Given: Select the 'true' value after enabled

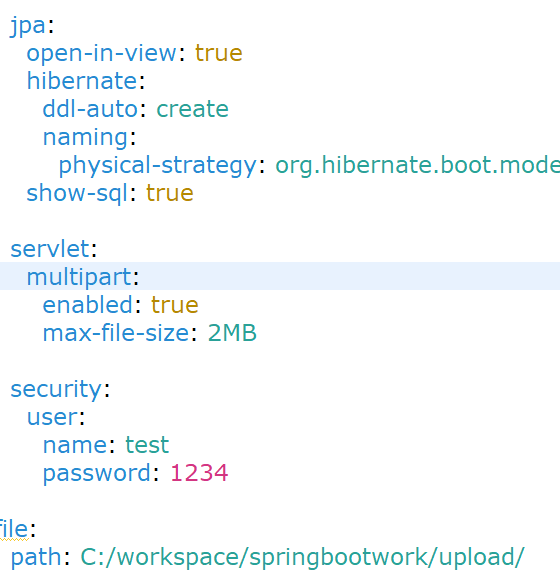Looking at the screenshot, I should pyautogui.click(x=175, y=305).
